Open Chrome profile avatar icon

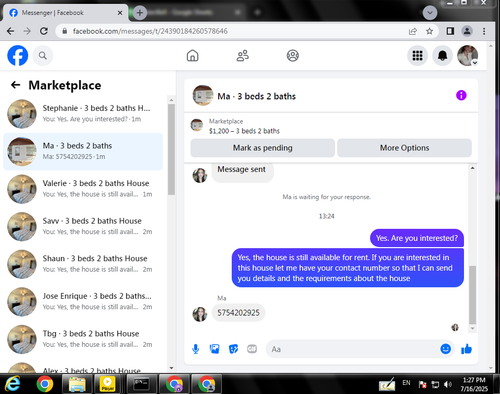tap(467, 31)
